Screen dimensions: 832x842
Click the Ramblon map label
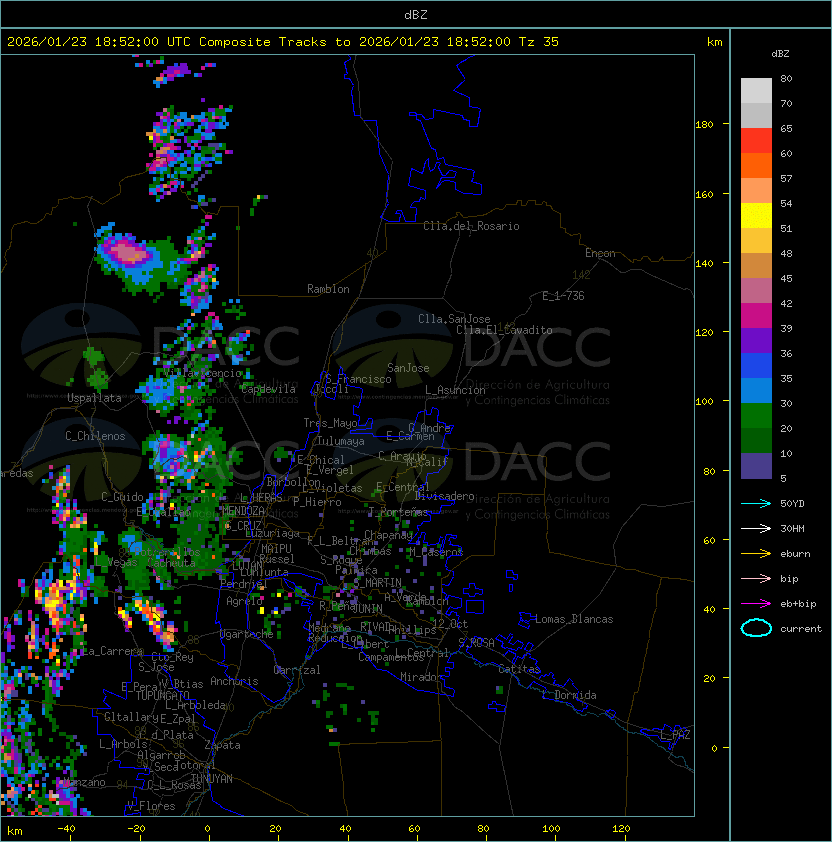pyautogui.click(x=328, y=289)
